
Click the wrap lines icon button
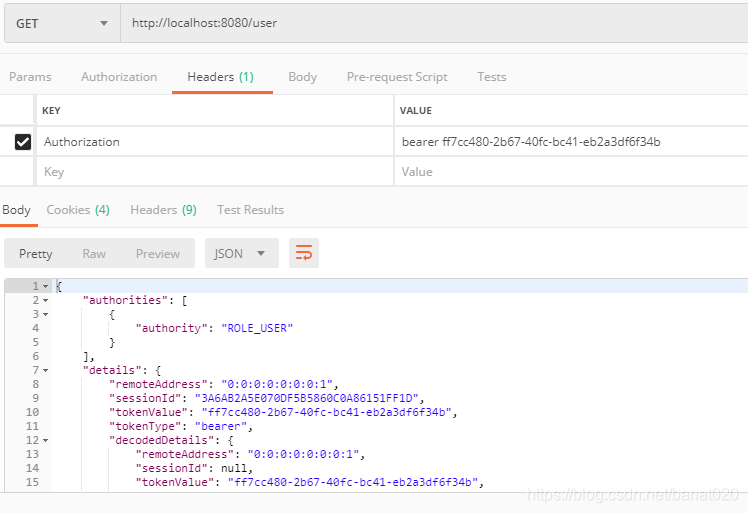pyautogui.click(x=304, y=253)
